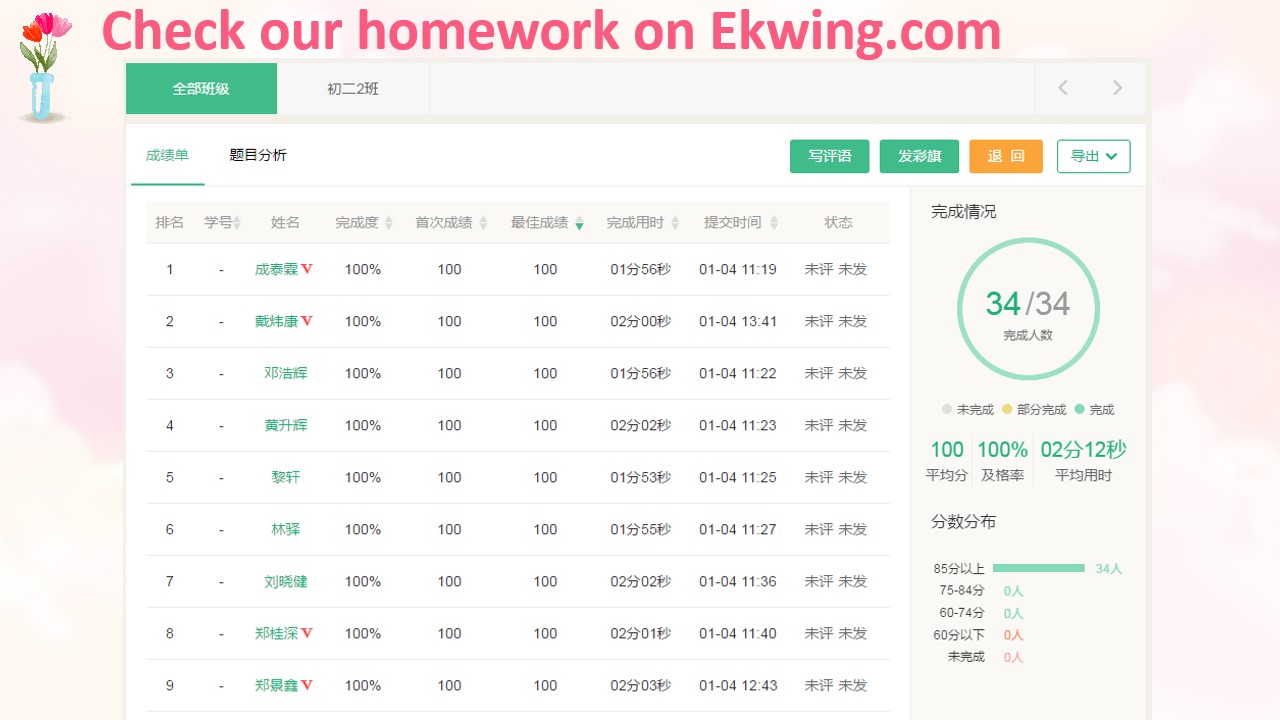Sort by 完成用时 column arrows
This screenshot has height=720, width=1280.
pos(675,223)
